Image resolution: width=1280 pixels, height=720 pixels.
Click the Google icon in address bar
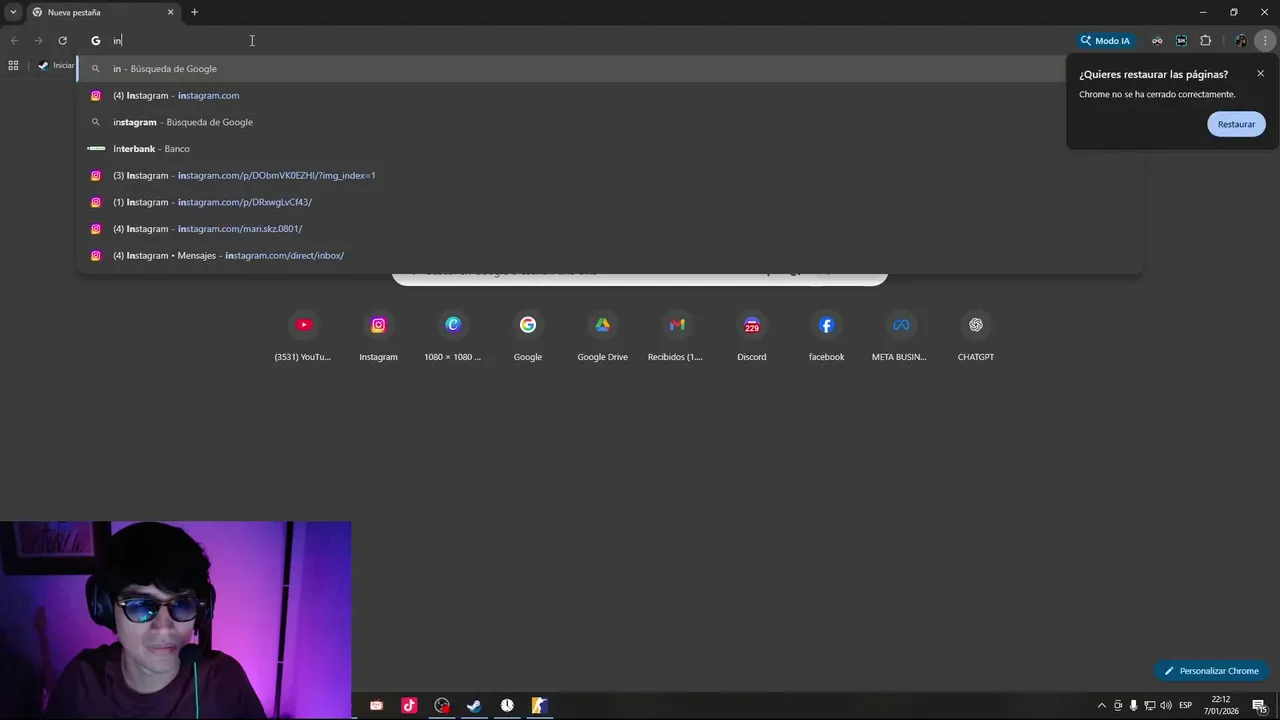pyautogui.click(x=96, y=41)
